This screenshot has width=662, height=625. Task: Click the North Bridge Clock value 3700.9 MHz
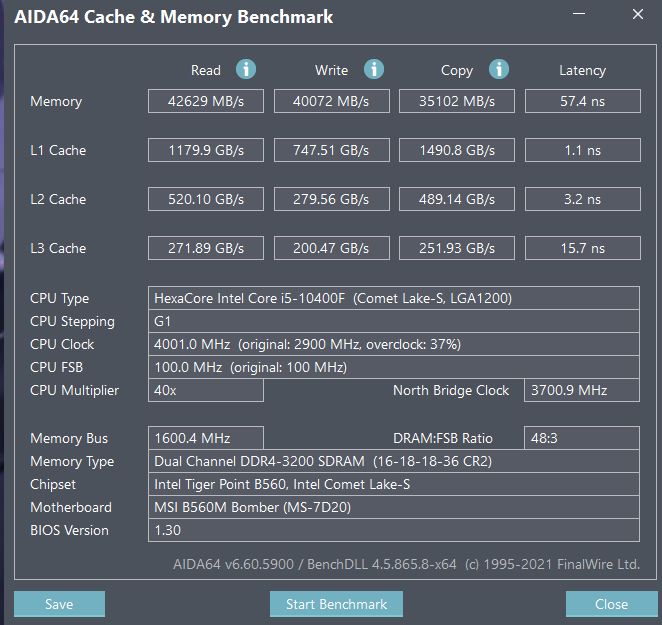pos(582,390)
